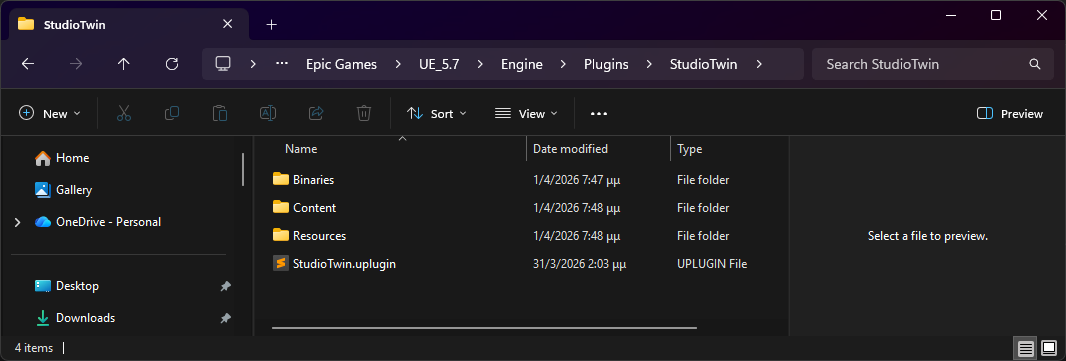Close the StudioTwin tab
Image resolution: width=1066 pixels, height=361 pixels.
[227, 24]
